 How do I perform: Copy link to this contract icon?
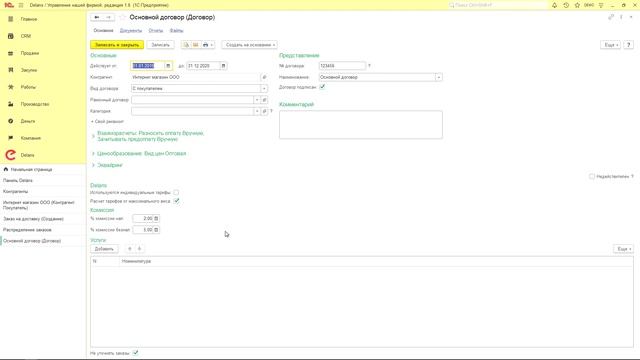click(611, 17)
